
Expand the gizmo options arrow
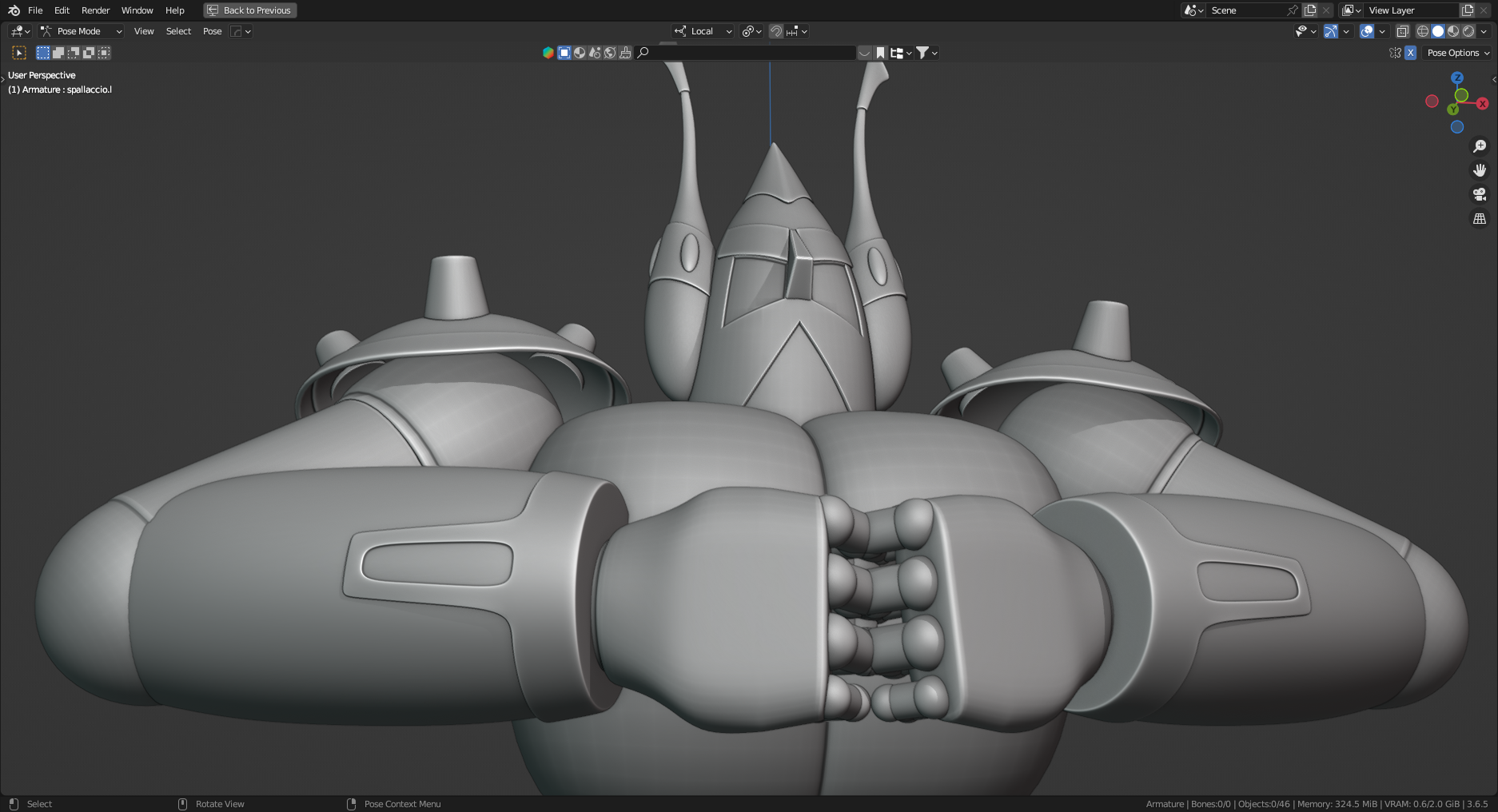pyautogui.click(x=1346, y=31)
